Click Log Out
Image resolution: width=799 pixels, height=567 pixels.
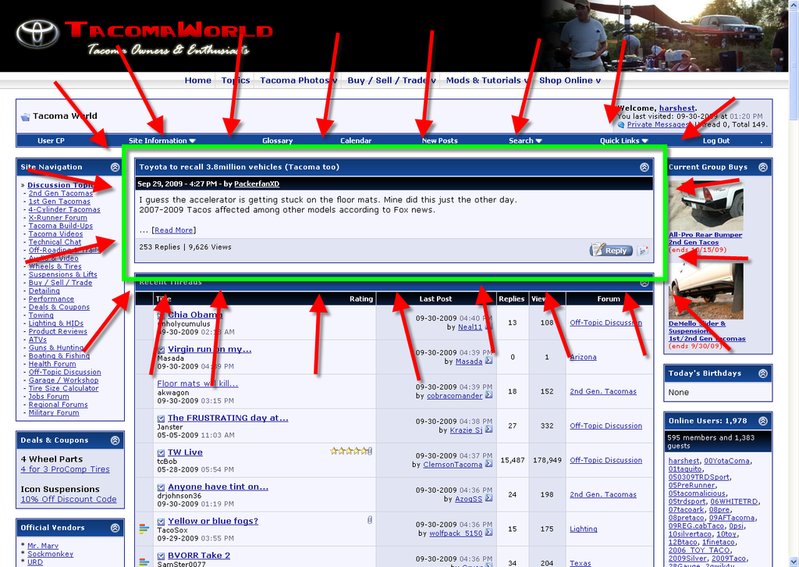pyautogui.click(x=716, y=141)
